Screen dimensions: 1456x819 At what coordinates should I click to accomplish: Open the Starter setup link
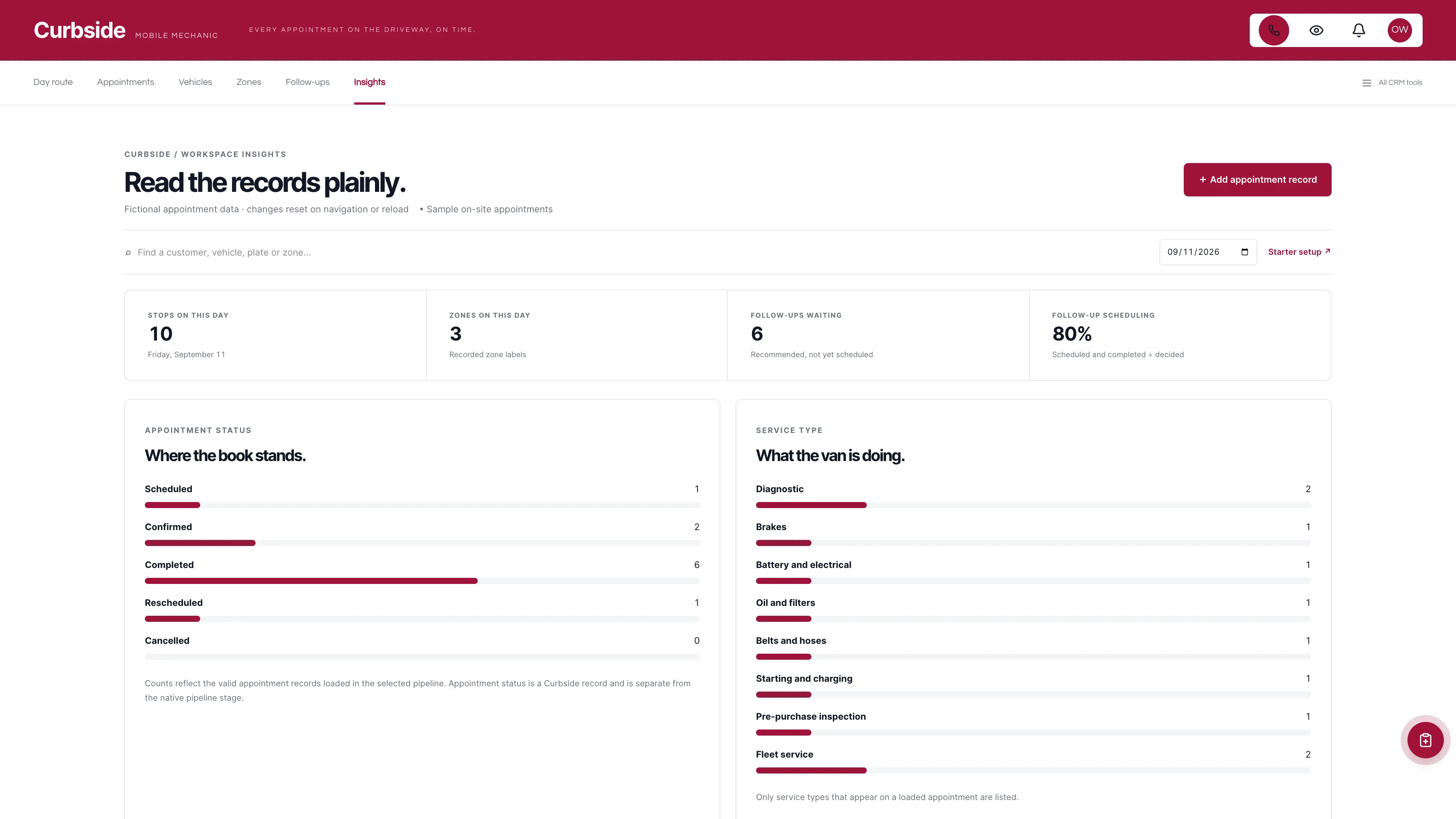coord(1299,252)
